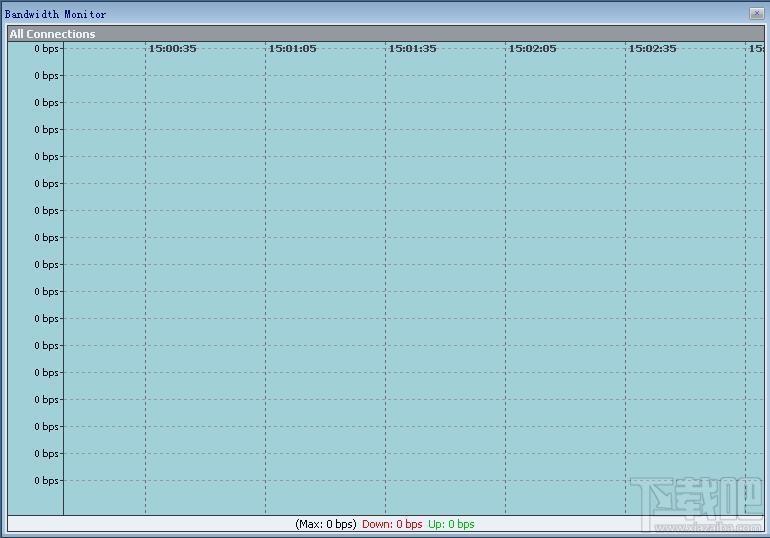Click the green Up: 0 bps readout
770x538 pixels.
[451, 524]
